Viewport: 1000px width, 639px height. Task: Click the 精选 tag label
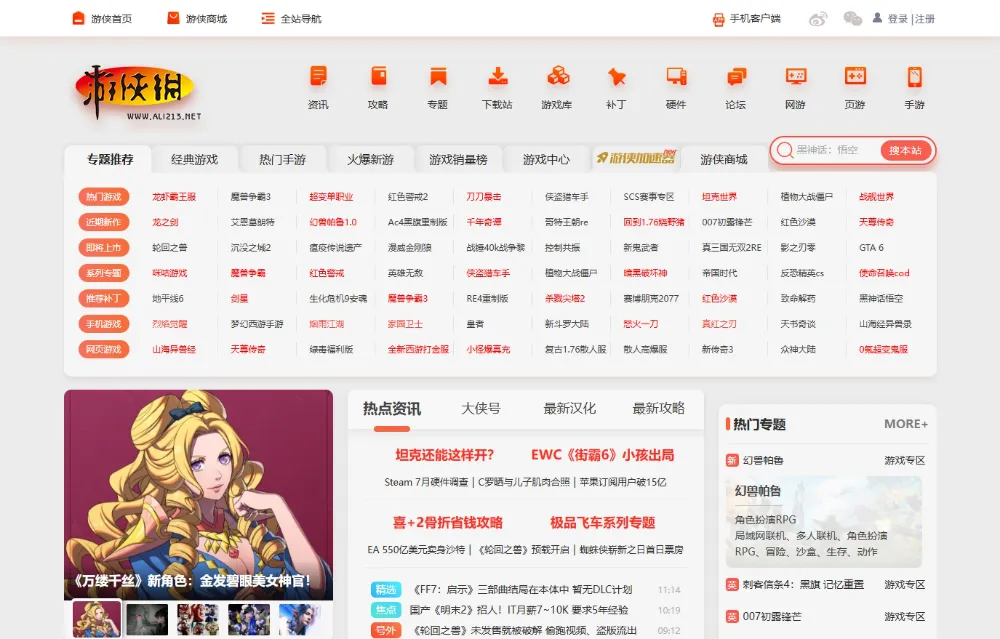click(x=386, y=590)
